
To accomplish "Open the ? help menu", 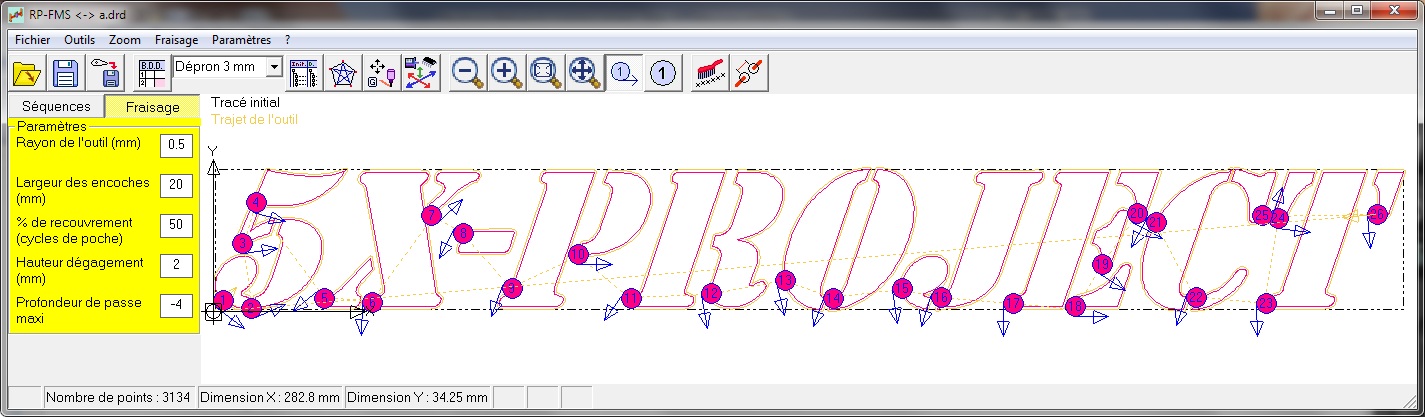I will tap(288, 40).
